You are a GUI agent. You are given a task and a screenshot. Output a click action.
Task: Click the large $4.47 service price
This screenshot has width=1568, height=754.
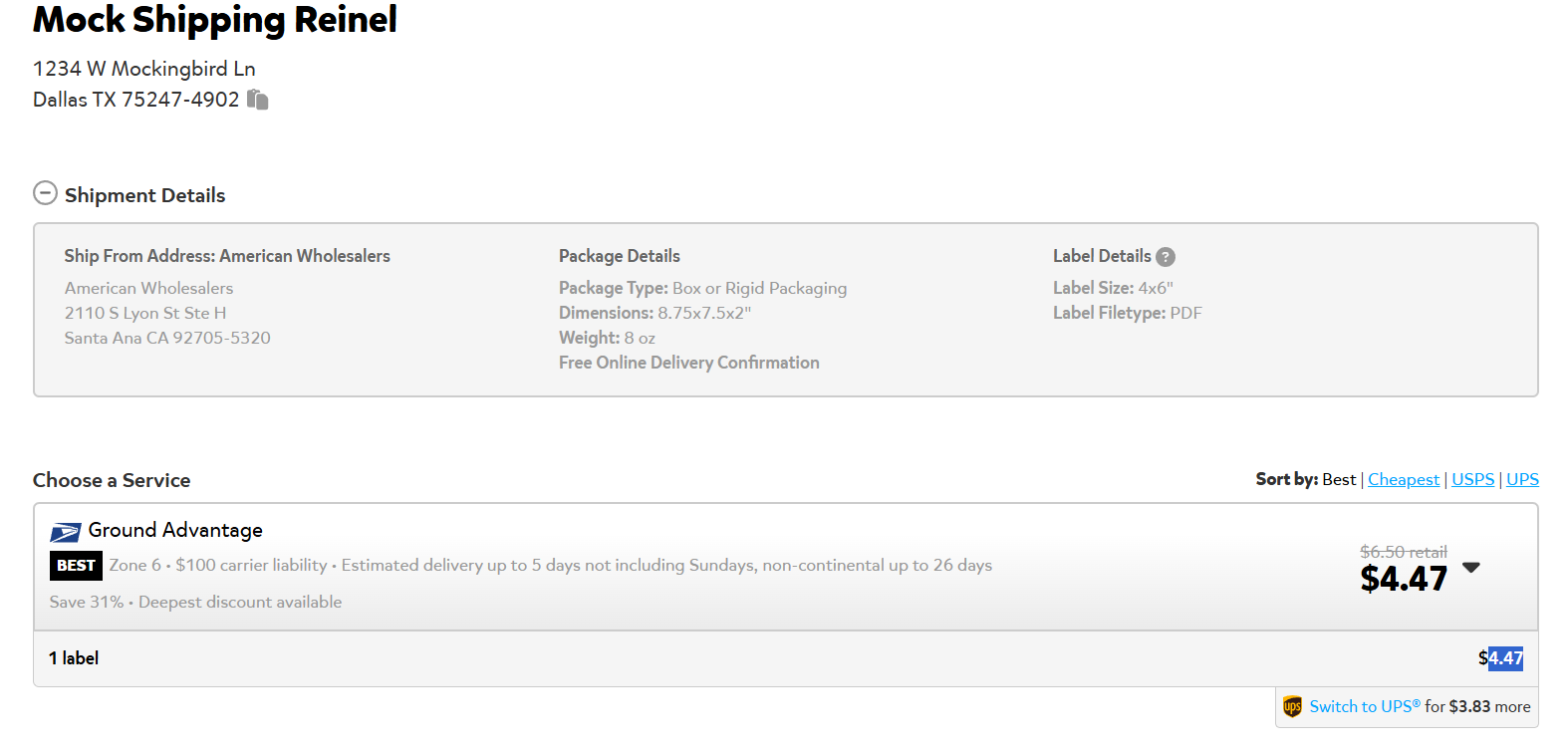point(1404,579)
